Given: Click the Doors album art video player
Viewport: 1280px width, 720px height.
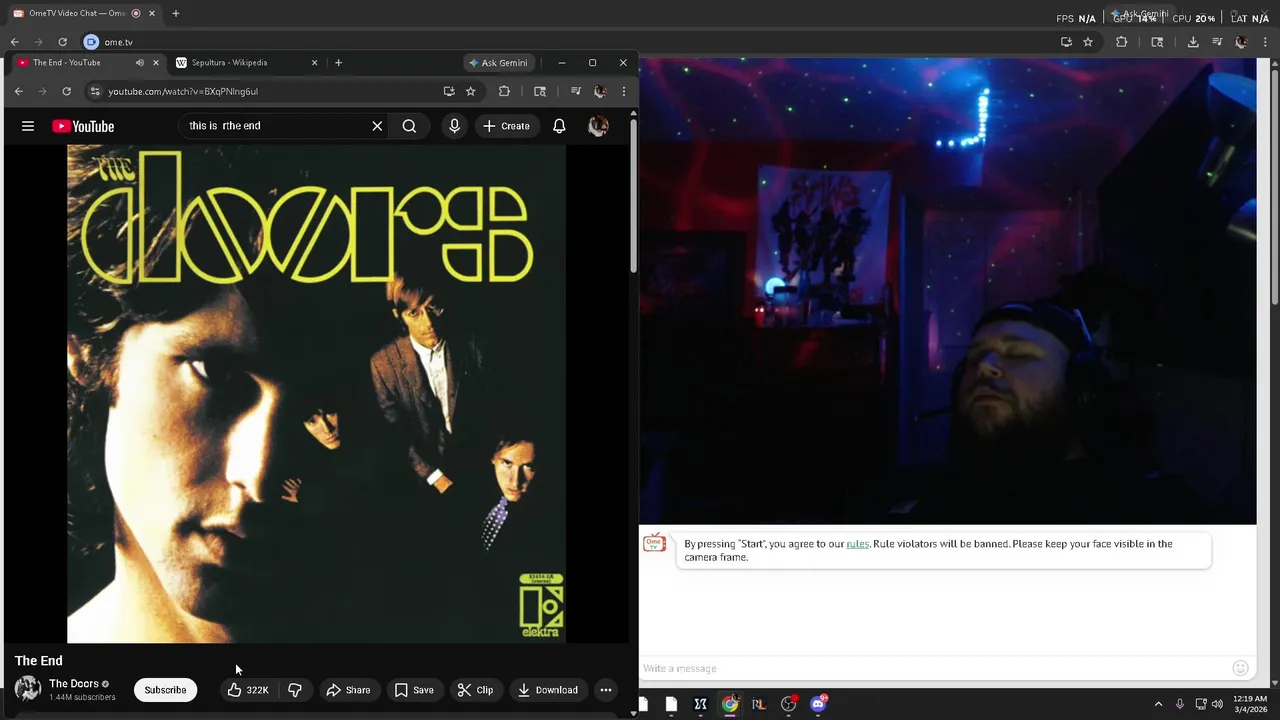Looking at the screenshot, I should (316, 394).
